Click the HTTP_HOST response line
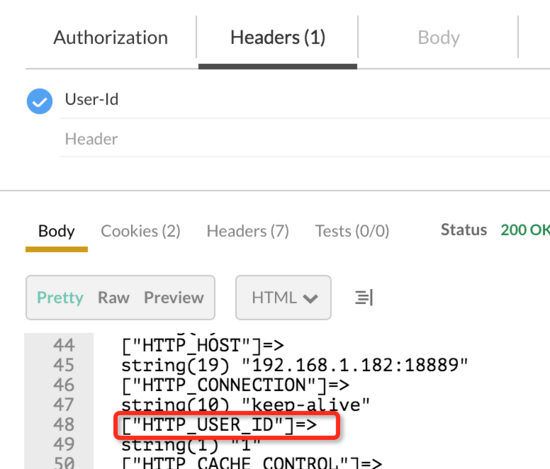Viewport: 550px width, 469px height. (202, 345)
